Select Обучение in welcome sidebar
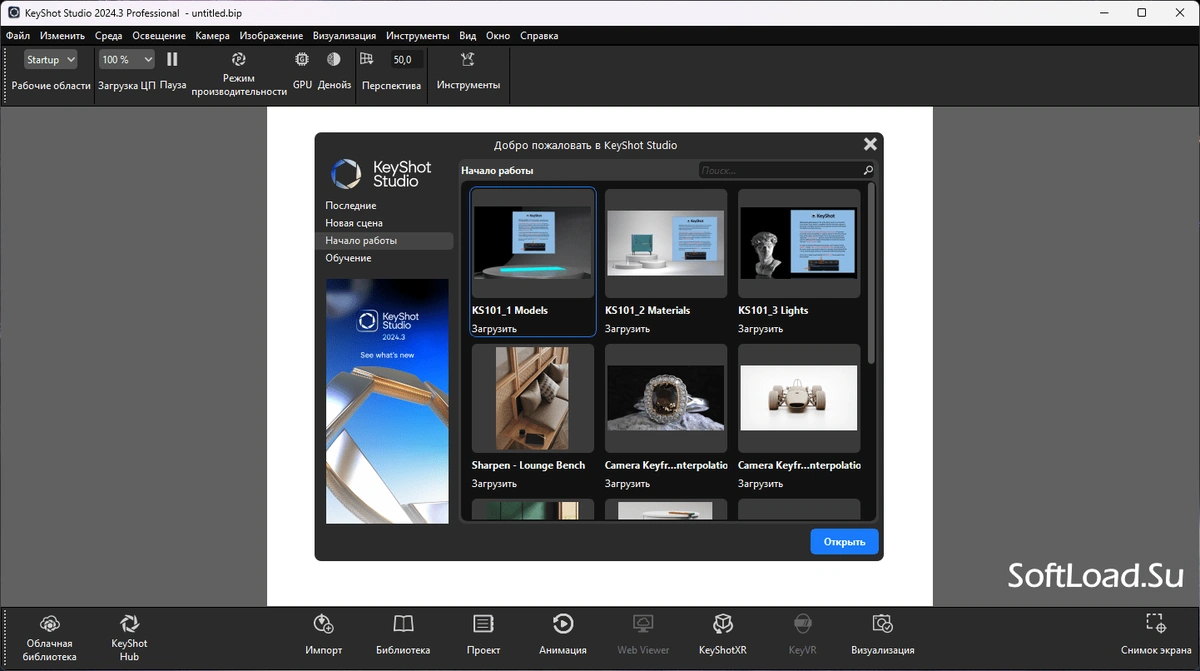The width and height of the screenshot is (1200, 671). (385, 258)
